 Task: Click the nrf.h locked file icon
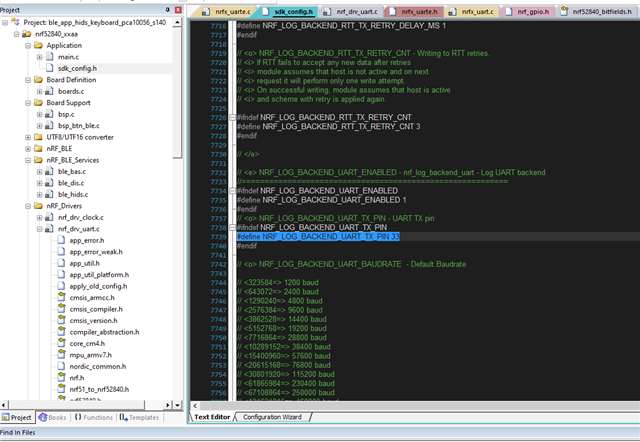point(61,377)
